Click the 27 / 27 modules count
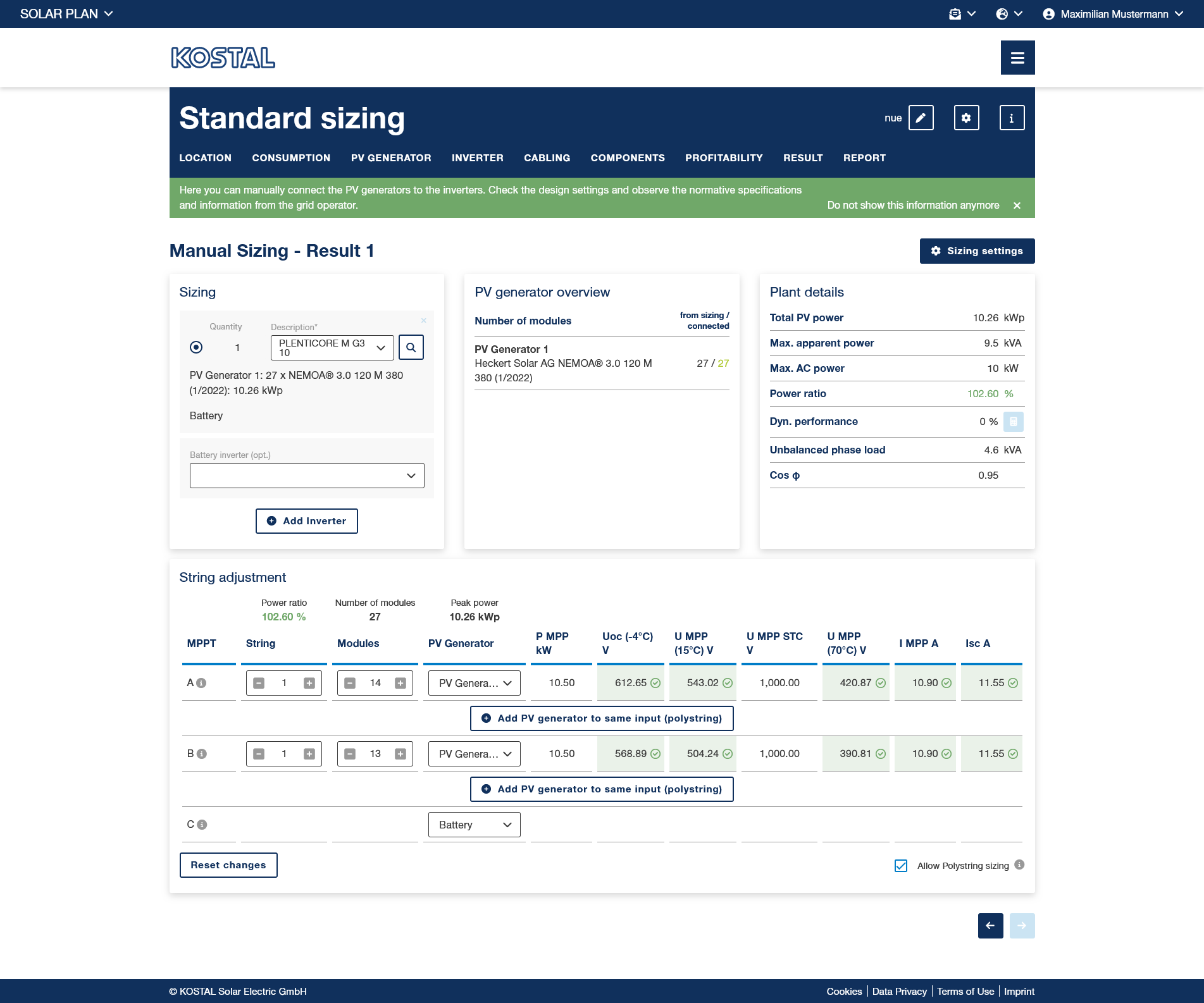 click(713, 364)
